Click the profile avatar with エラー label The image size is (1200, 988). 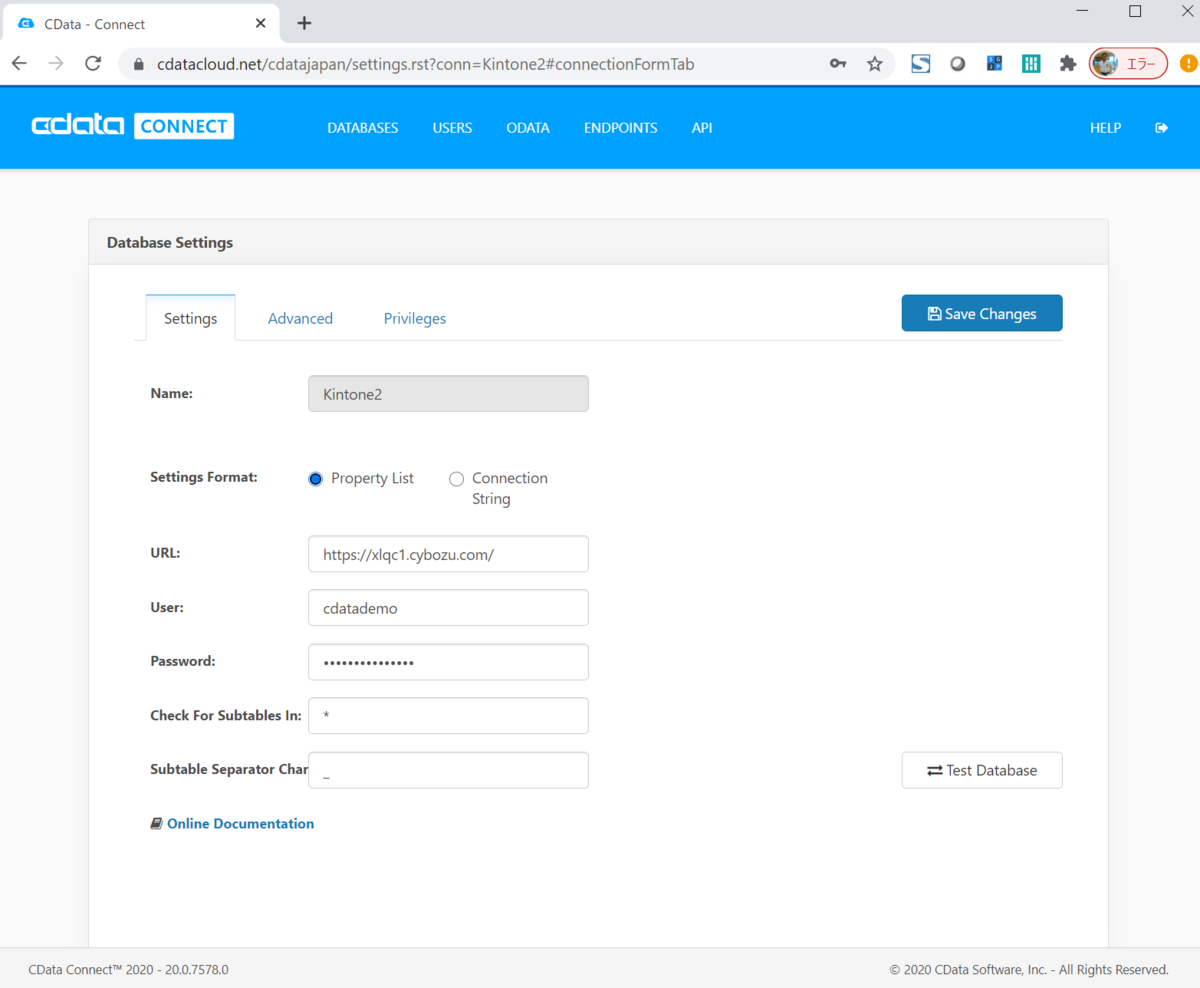[1128, 64]
